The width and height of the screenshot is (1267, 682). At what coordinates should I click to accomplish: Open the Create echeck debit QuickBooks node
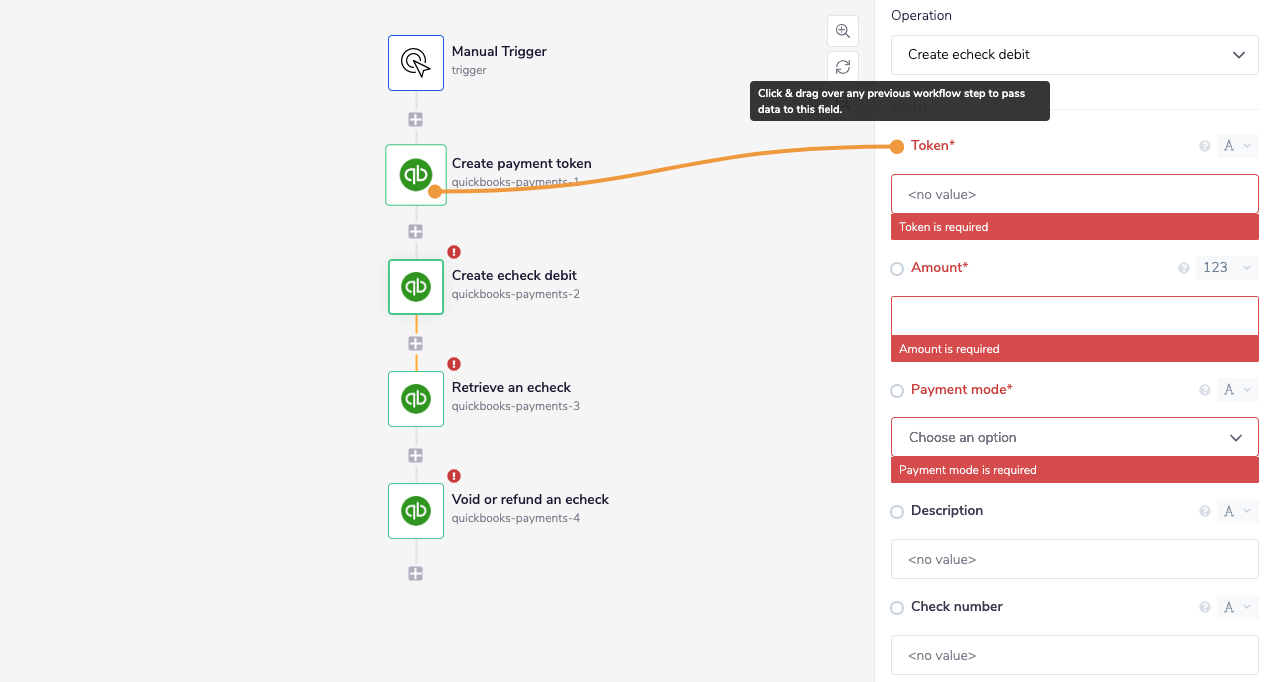point(415,286)
